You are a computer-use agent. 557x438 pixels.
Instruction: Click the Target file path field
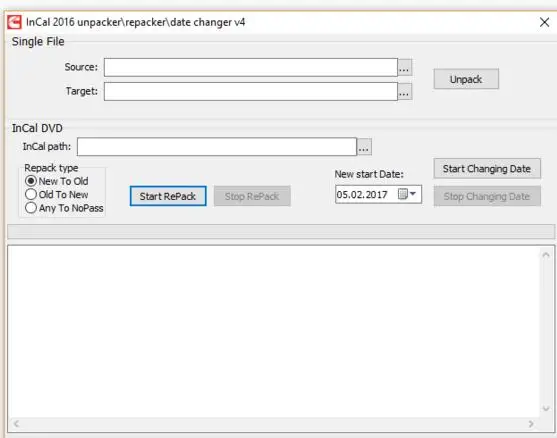(x=250, y=91)
